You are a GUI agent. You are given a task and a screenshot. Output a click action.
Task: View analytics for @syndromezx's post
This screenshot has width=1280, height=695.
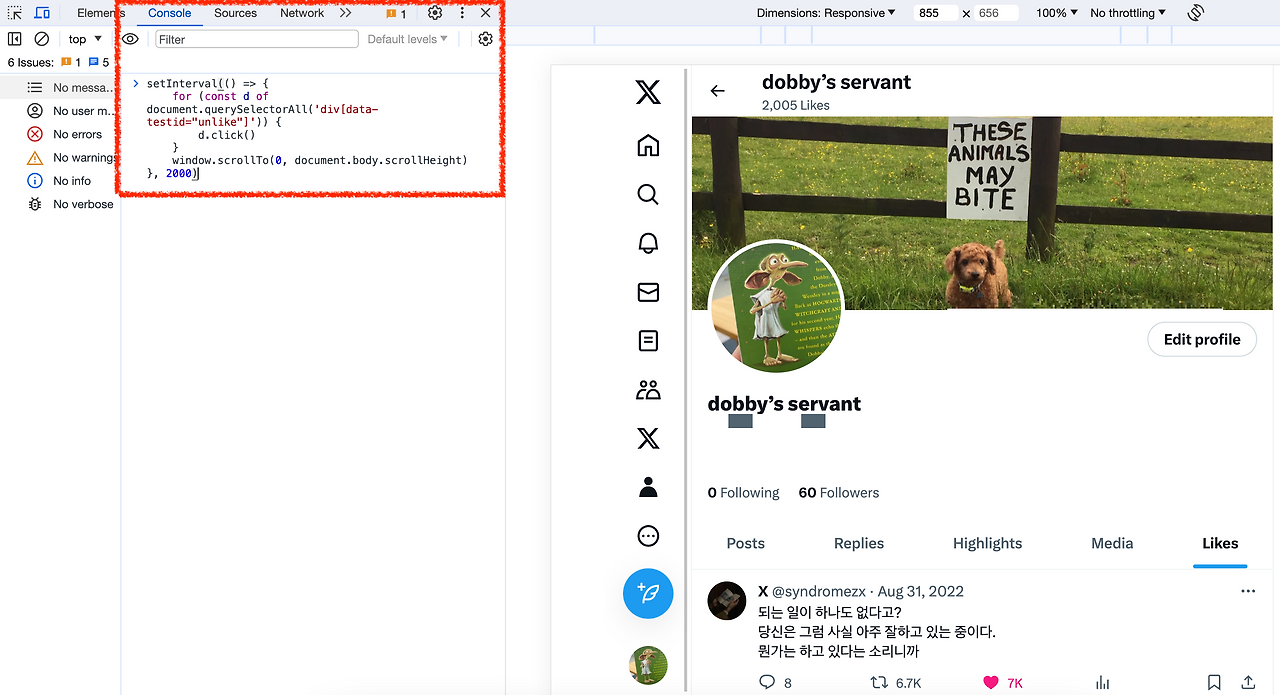click(x=1101, y=682)
